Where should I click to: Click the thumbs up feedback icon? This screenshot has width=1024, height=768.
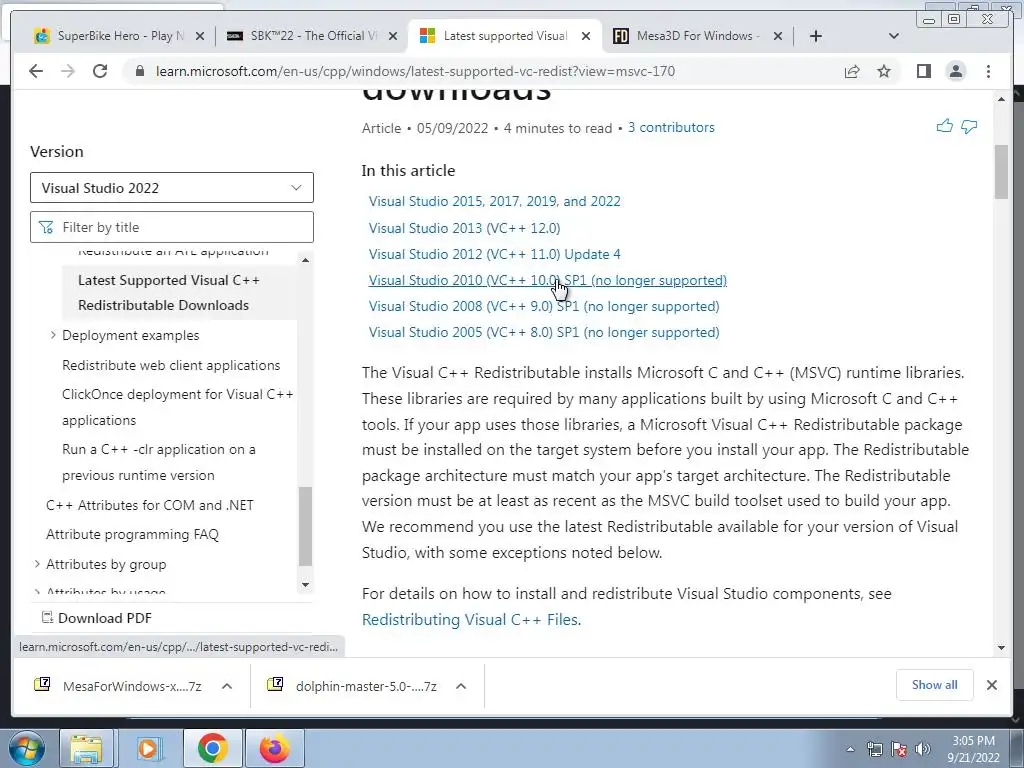[x=944, y=126]
